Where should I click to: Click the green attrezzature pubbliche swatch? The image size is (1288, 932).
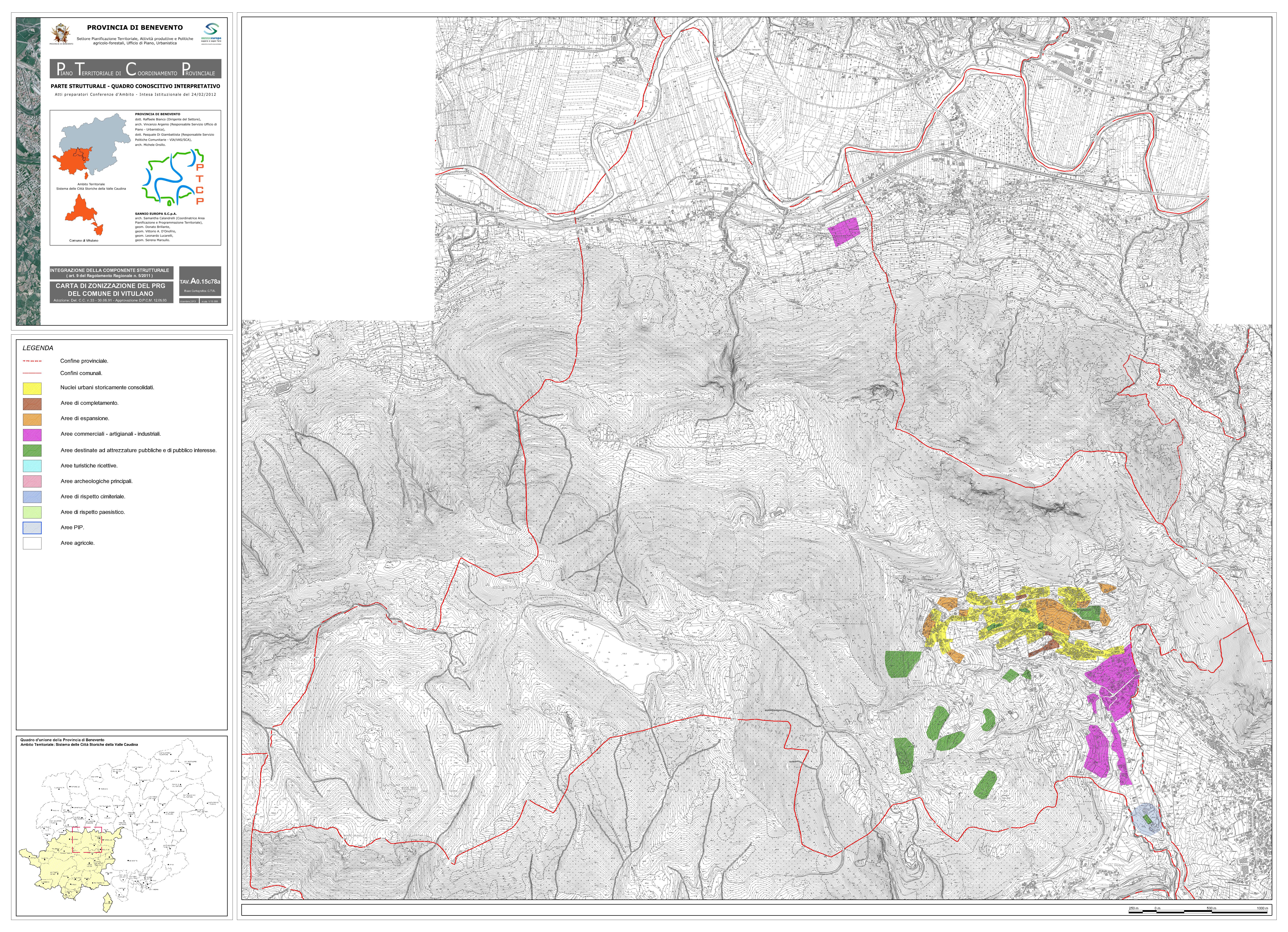[x=32, y=450]
